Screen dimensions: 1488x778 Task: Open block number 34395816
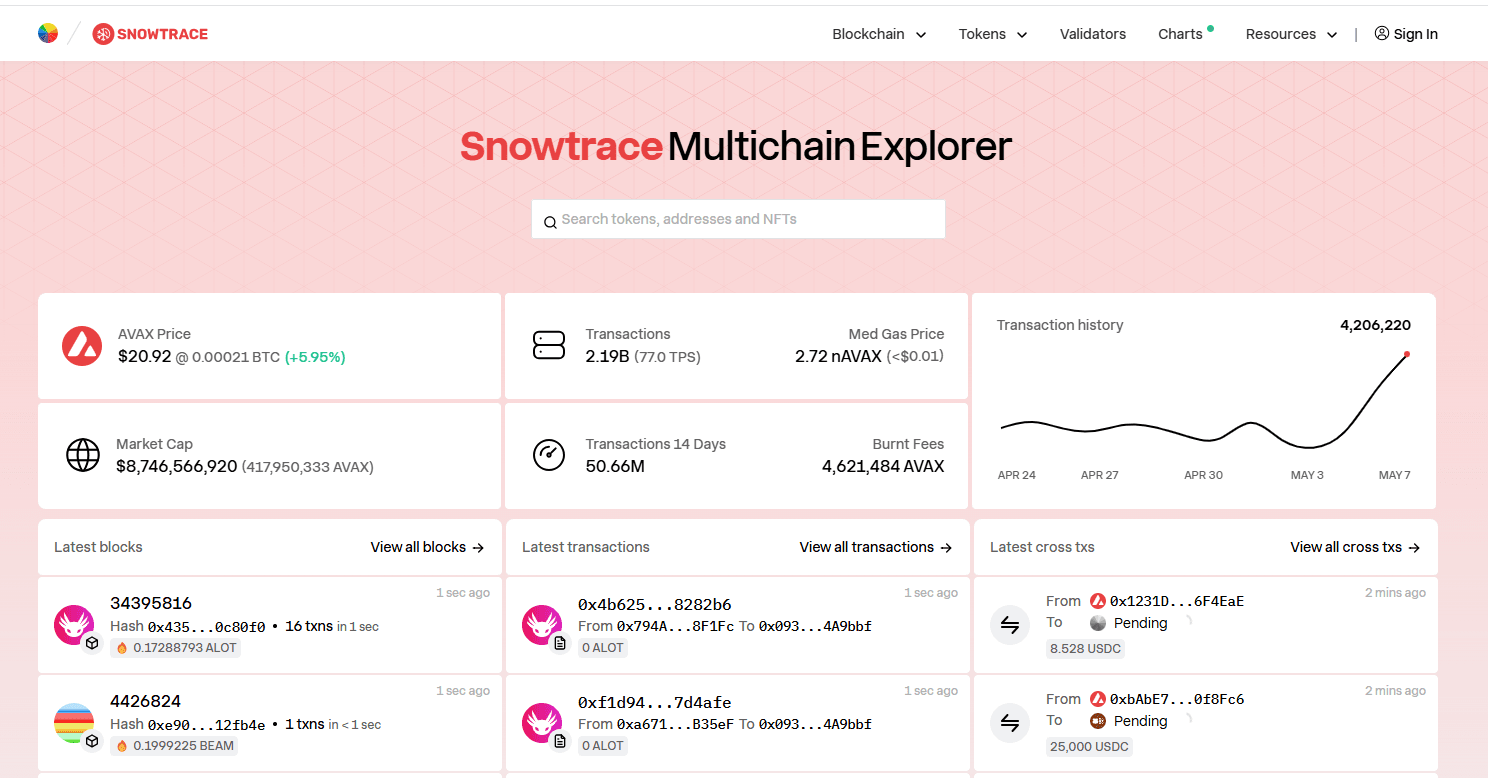151,603
